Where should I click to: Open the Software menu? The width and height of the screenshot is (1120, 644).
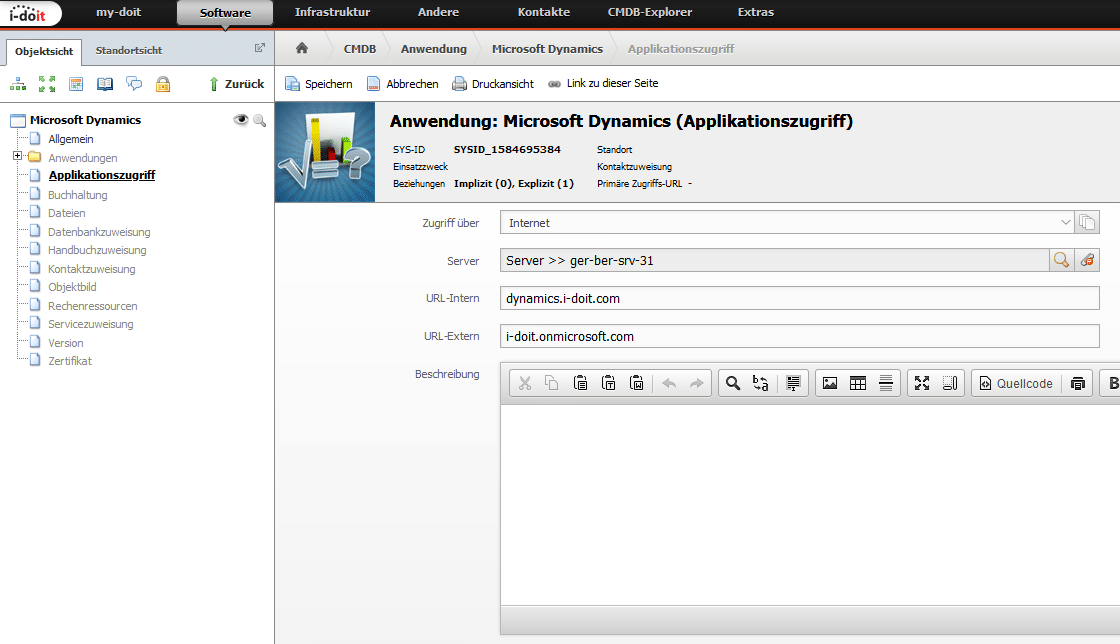point(225,13)
